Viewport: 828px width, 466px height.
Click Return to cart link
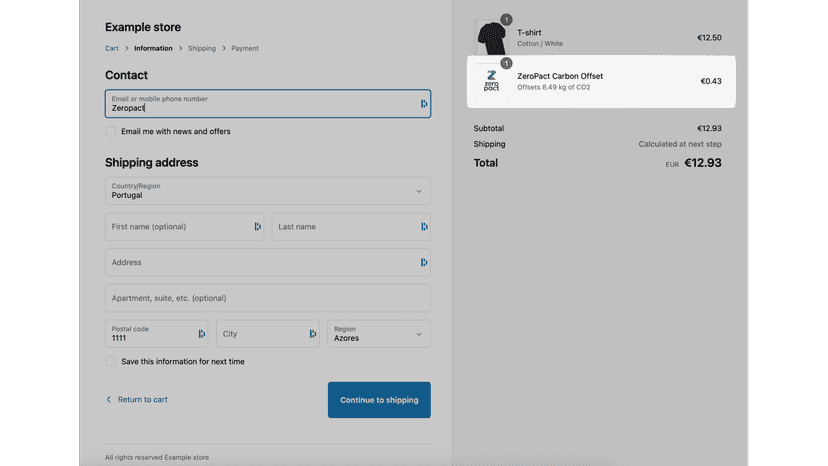click(x=143, y=399)
